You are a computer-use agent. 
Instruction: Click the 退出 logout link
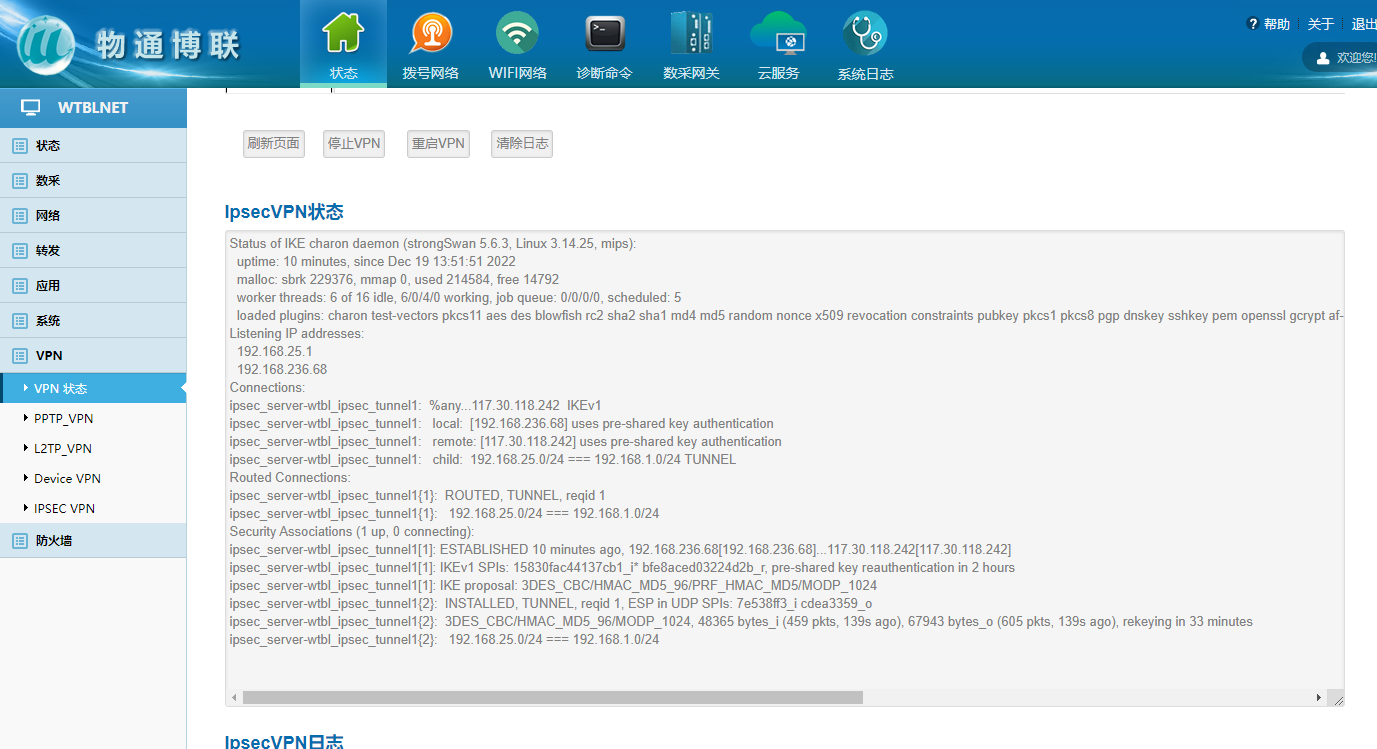1363,24
